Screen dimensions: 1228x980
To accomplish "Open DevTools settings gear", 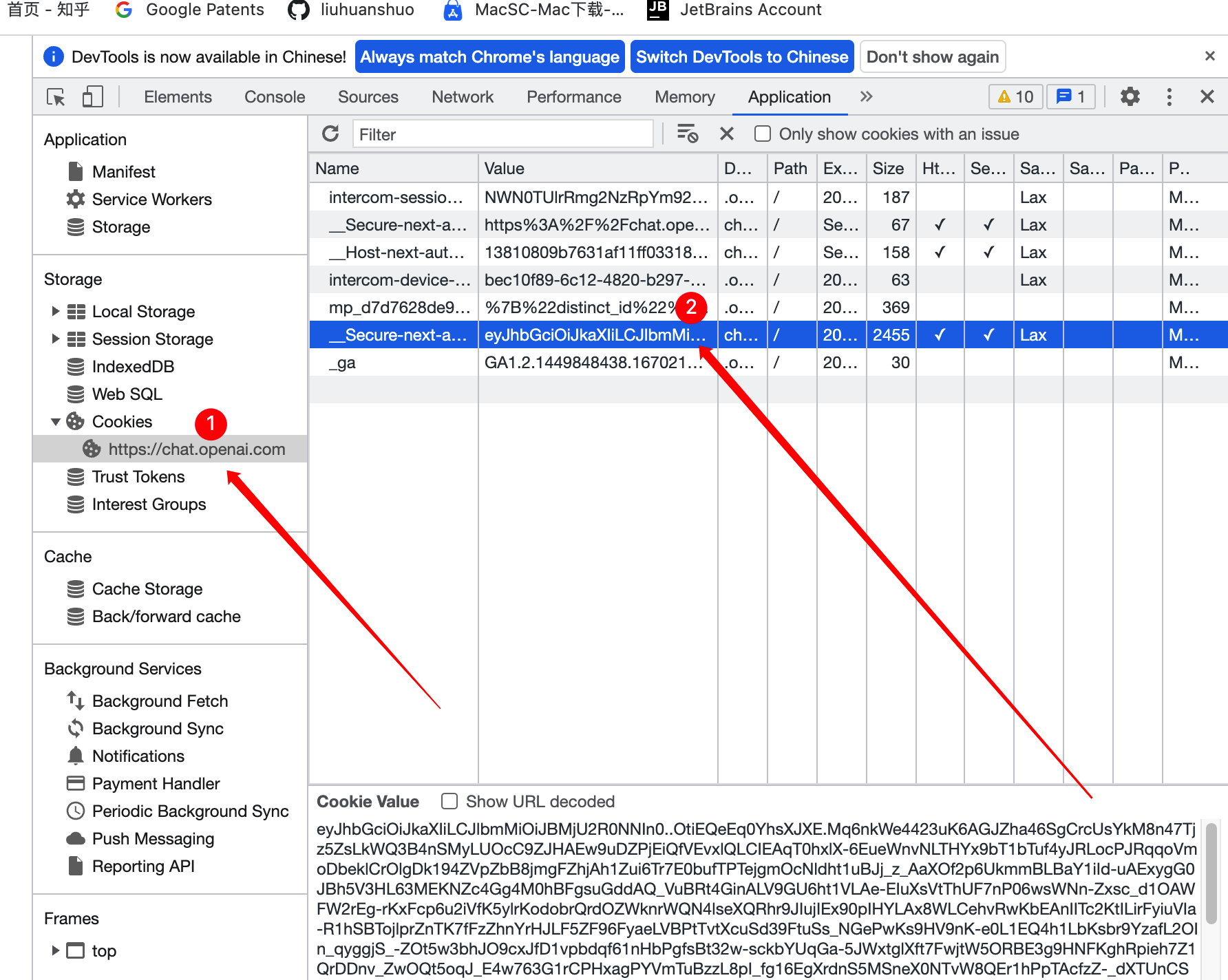I will tap(1130, 97).
